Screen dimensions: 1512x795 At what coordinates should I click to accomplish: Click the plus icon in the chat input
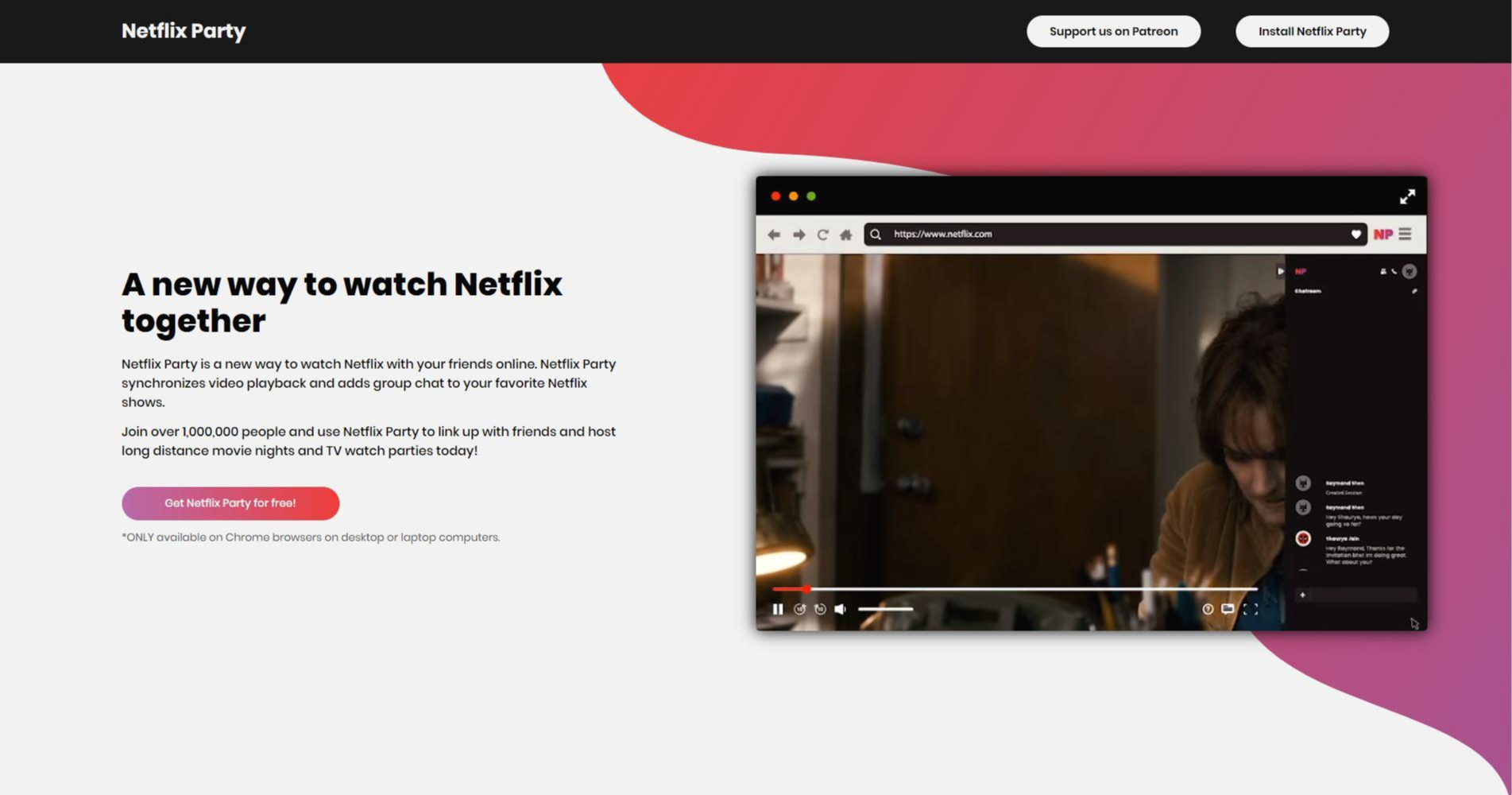tap(1302, 595)
